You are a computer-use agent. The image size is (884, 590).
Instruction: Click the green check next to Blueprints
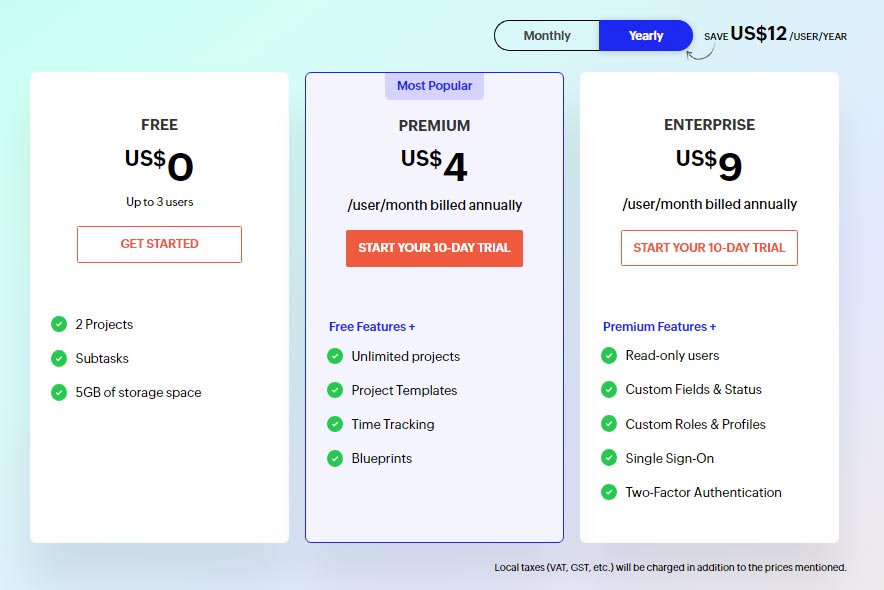click(335, 458)
